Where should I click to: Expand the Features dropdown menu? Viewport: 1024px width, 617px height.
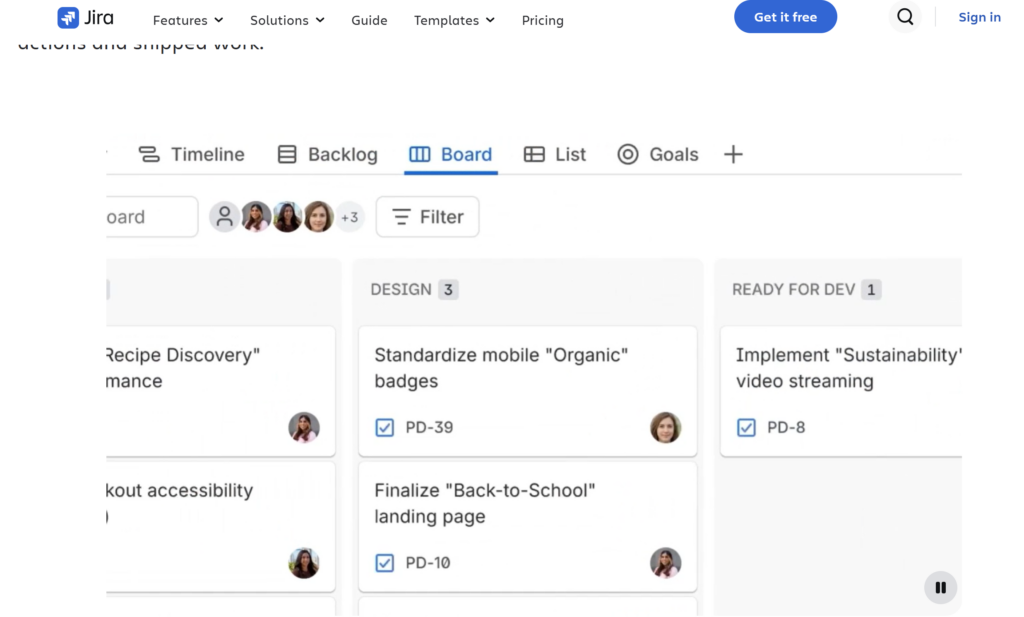point(188,20)
